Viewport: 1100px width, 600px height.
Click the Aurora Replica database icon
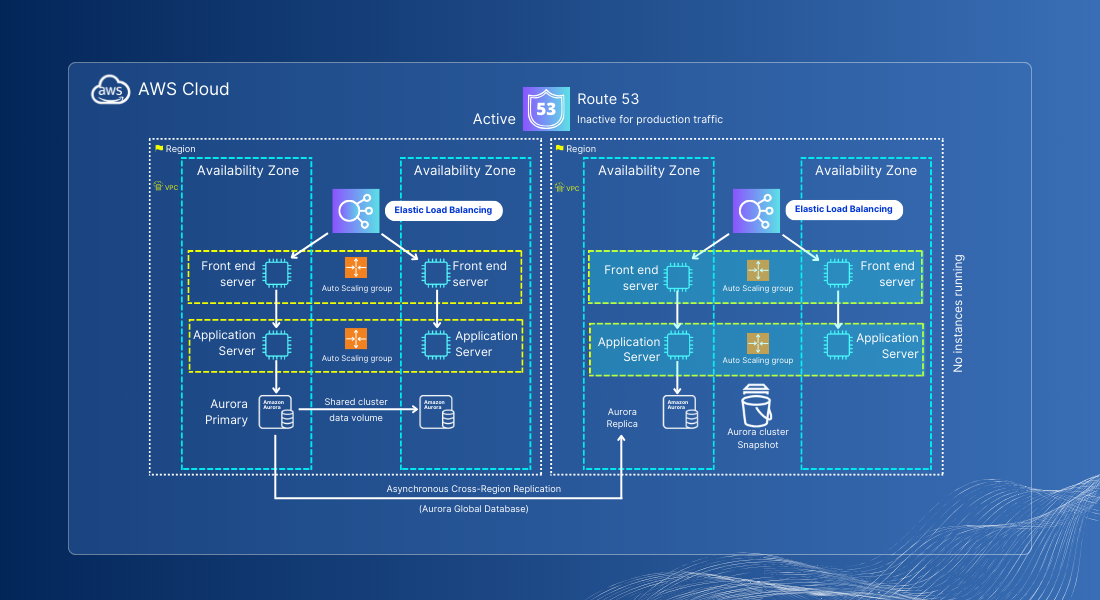680,412
